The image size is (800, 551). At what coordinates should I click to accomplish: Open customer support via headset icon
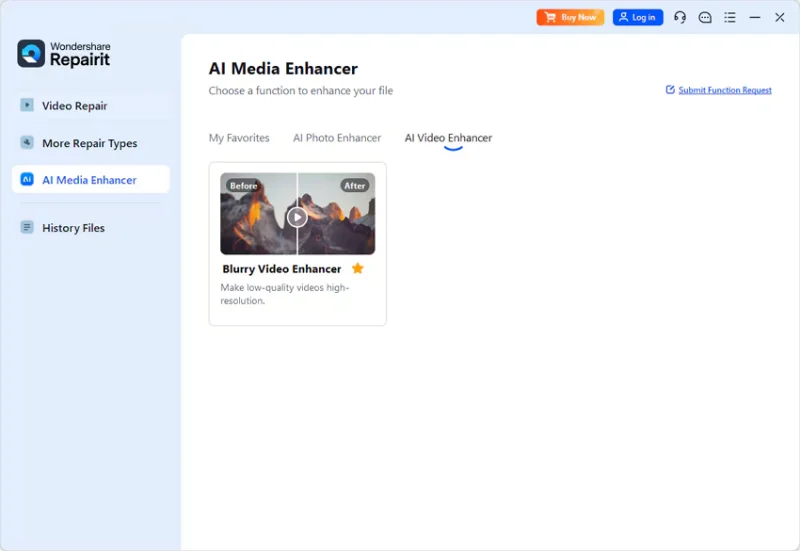680,17
